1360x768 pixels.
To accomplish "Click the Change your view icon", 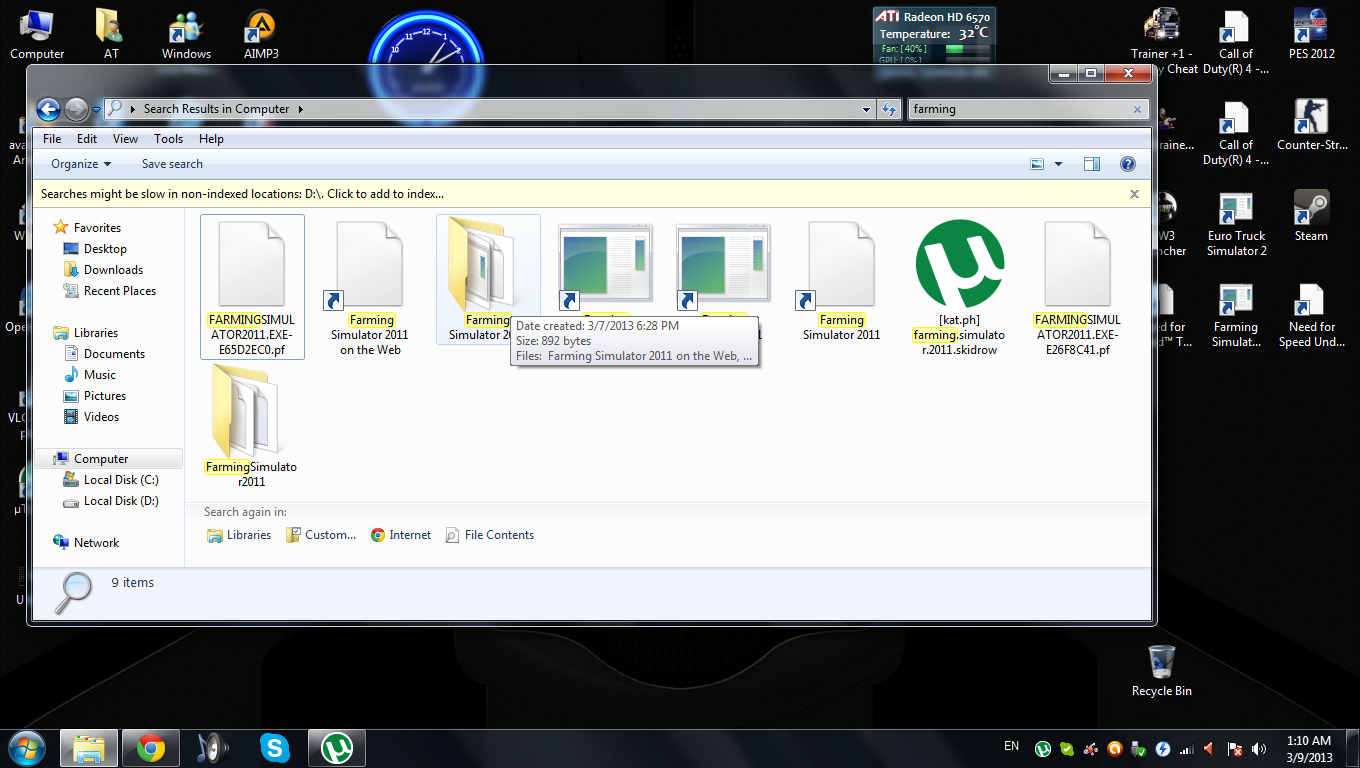I will [x=1037, y=164].
